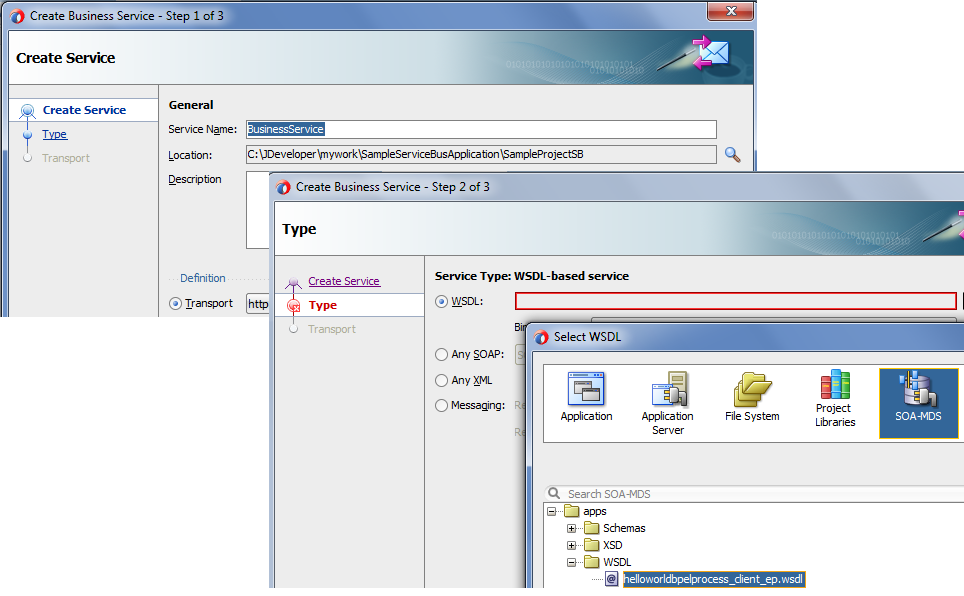This screenshot has height=596, width=964.
Task: Select the Any XML radio button
Action: (x=441, y=380)
